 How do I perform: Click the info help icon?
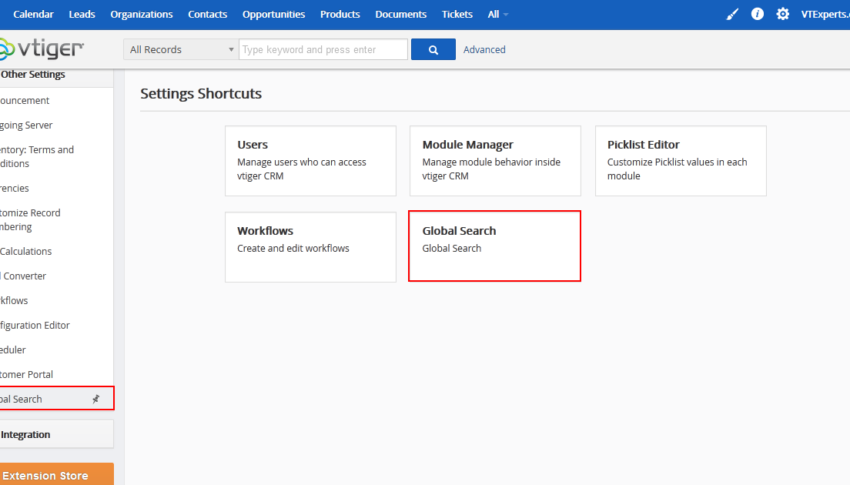point(757,14)
